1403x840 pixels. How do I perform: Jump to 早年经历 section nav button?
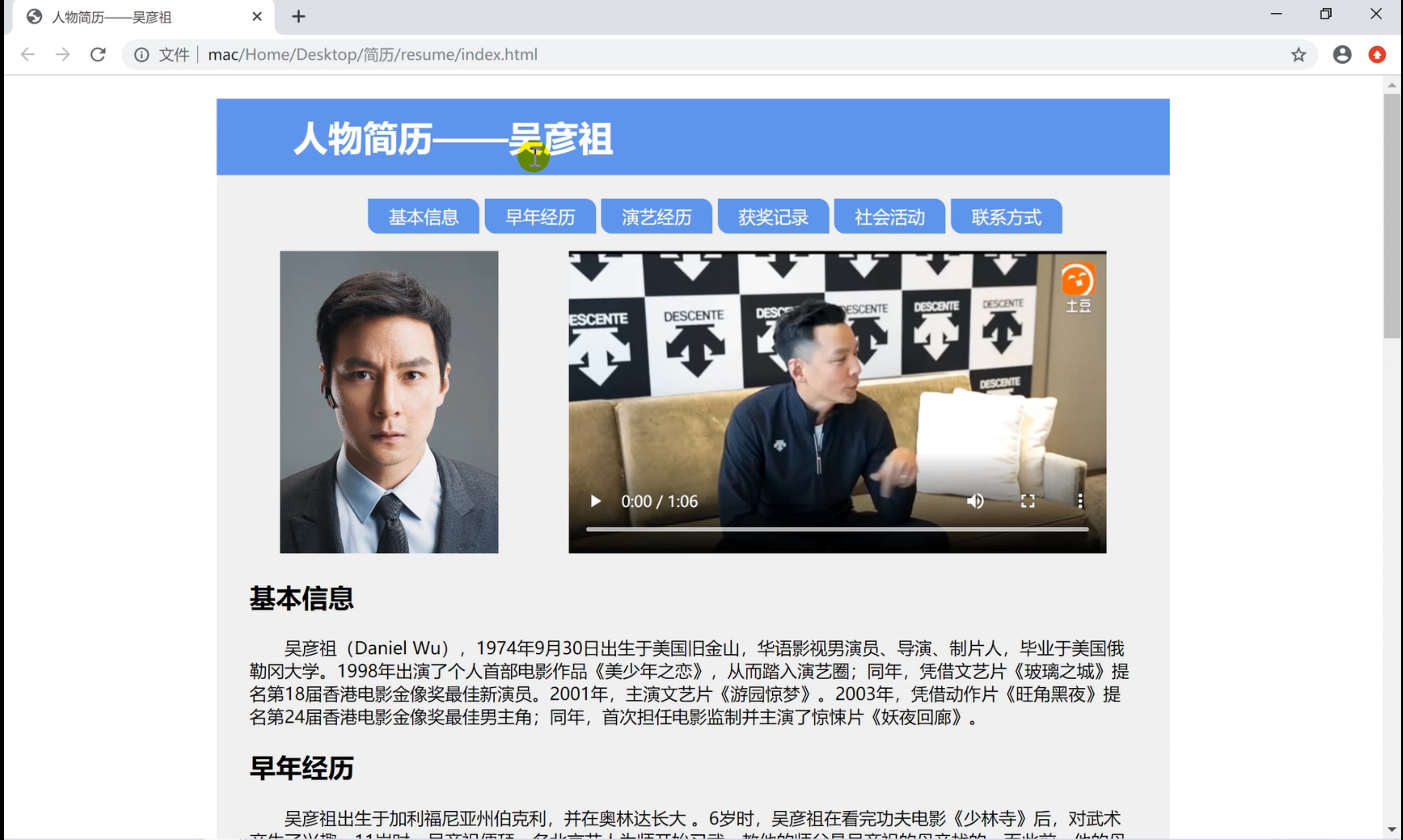tap(540, 217)
